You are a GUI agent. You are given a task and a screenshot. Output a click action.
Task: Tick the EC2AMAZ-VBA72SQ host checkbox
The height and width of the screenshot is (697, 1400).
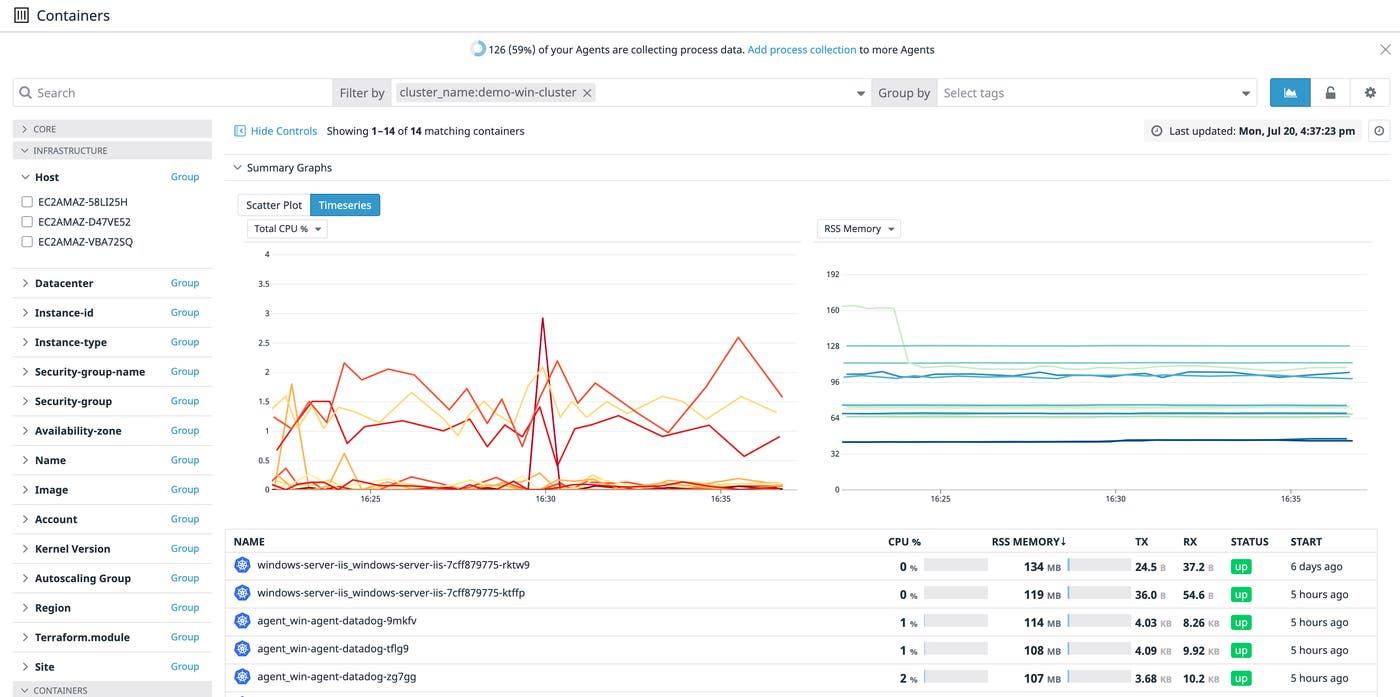[x=27, y=242]
